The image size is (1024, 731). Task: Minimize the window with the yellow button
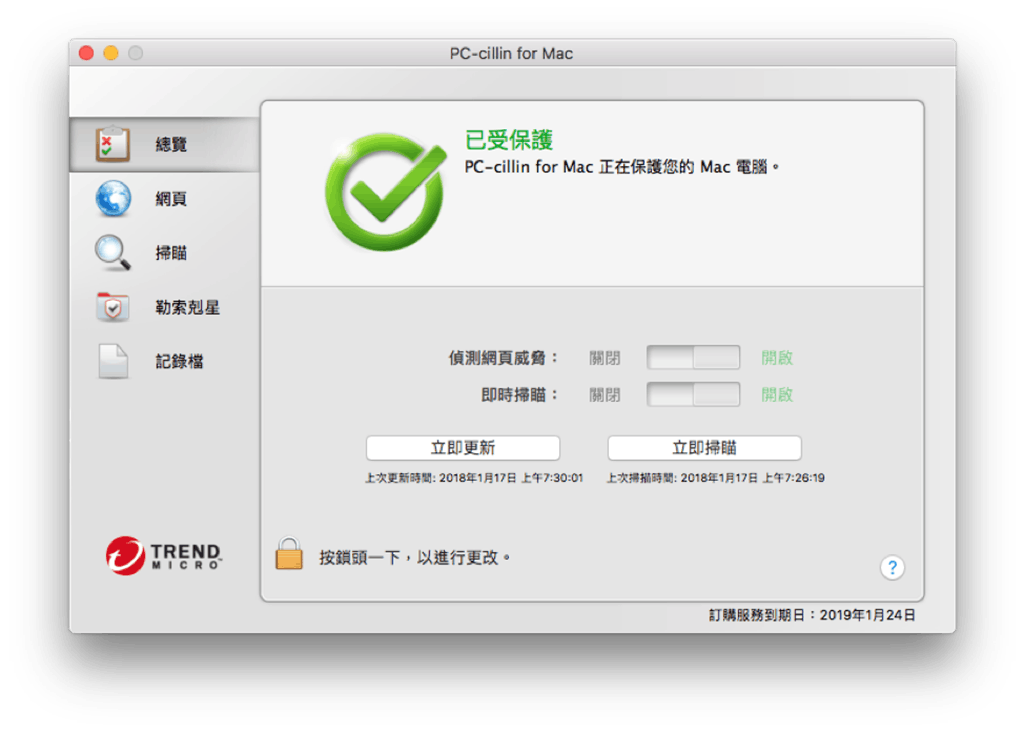[x=111, y=53]
